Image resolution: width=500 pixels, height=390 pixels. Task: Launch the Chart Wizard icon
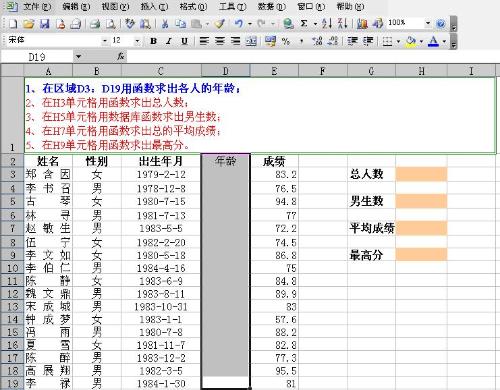tap(362, 24)
